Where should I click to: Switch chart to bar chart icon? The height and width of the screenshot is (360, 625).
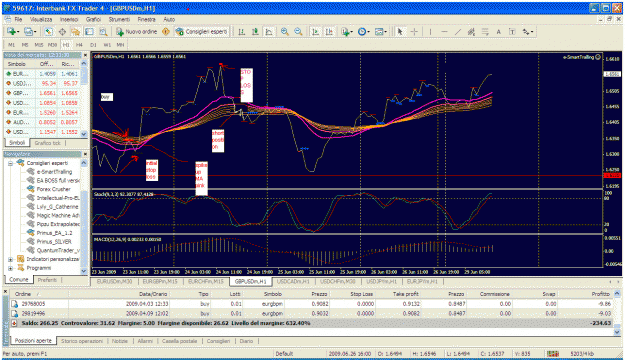click(x=242, y=31)
